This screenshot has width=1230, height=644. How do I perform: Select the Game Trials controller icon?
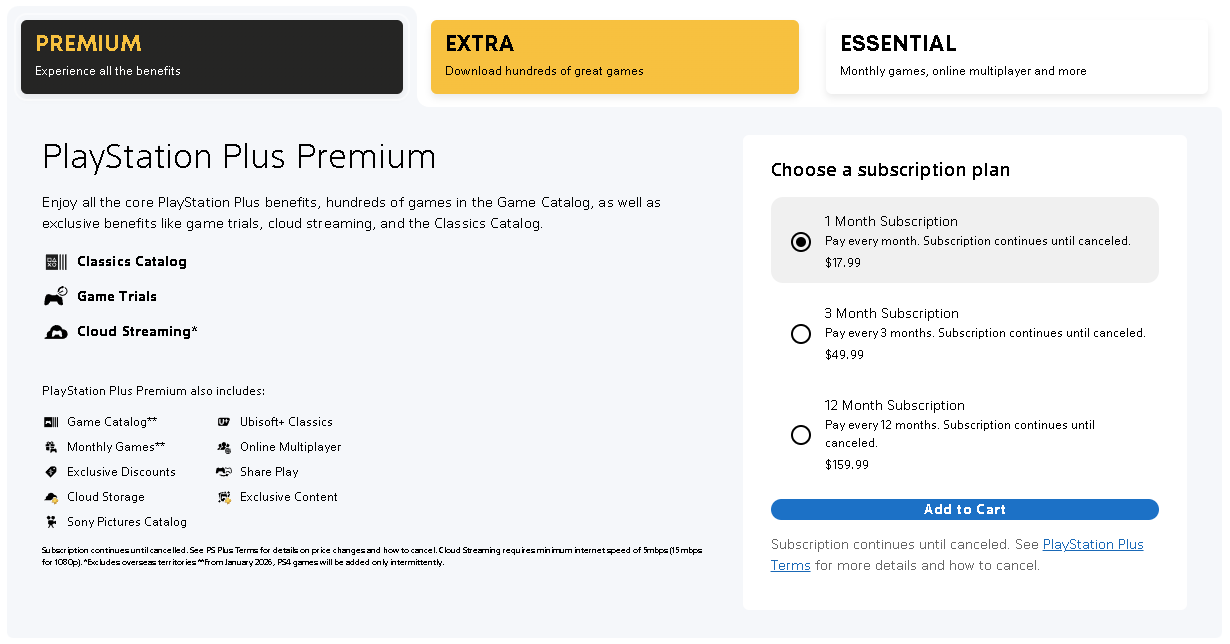[55, 296]
